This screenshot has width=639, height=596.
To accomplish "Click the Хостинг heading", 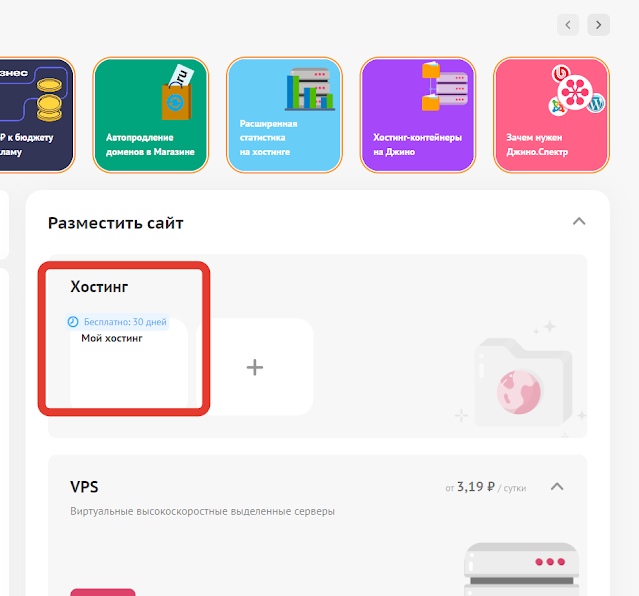I will [99, 287].
